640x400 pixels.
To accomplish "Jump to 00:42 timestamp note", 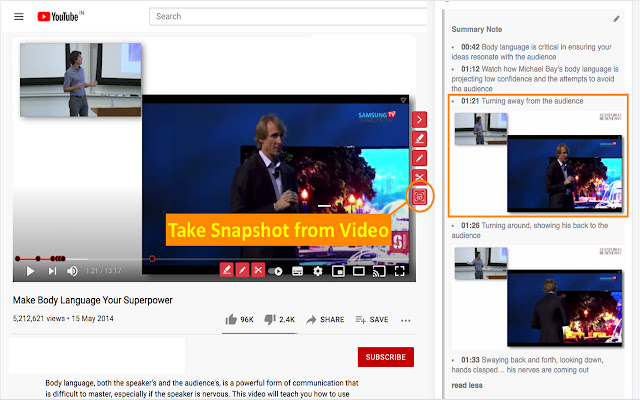I will pyautogui.click(x=470, y=47).
